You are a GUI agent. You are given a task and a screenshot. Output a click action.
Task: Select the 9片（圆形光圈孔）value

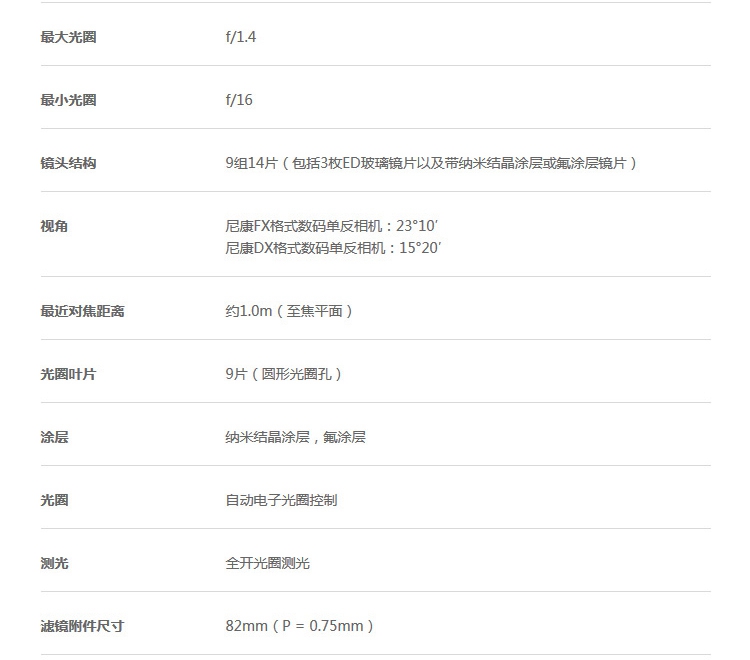pos(284,374)
